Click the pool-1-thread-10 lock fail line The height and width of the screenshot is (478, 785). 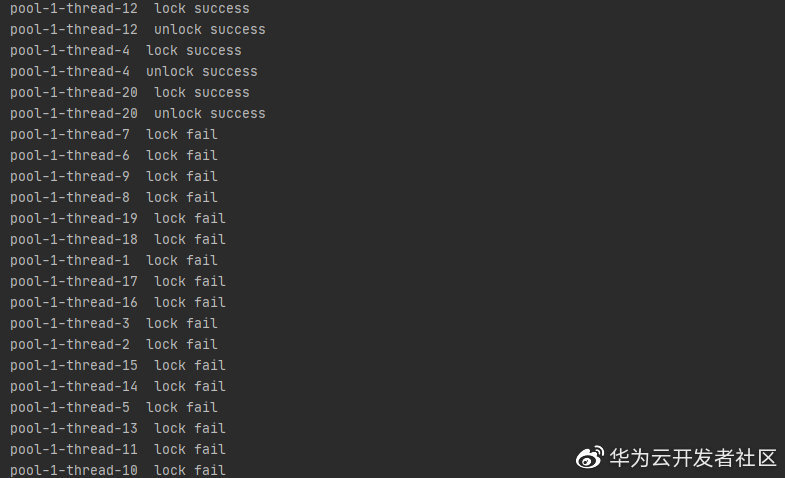[118, 470]
